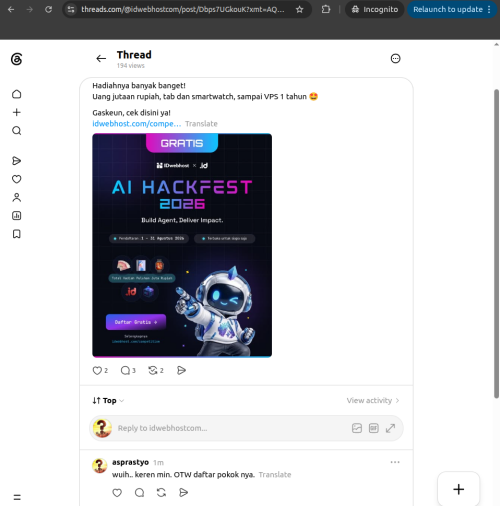The height and width of the screenshot is (506, 500).
Task: Share asprastyo's comment
Action: point(184,492)
